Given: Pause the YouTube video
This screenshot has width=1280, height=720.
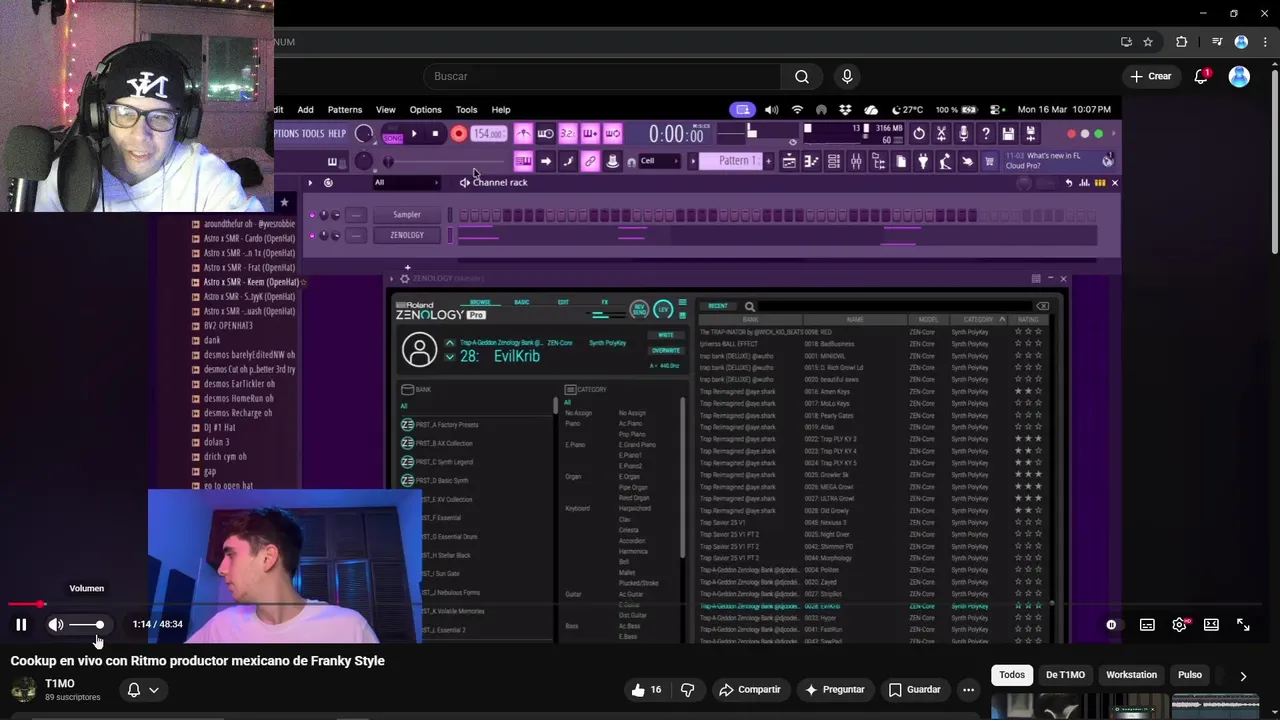Looking at the screenshot, I should [21, 625].
